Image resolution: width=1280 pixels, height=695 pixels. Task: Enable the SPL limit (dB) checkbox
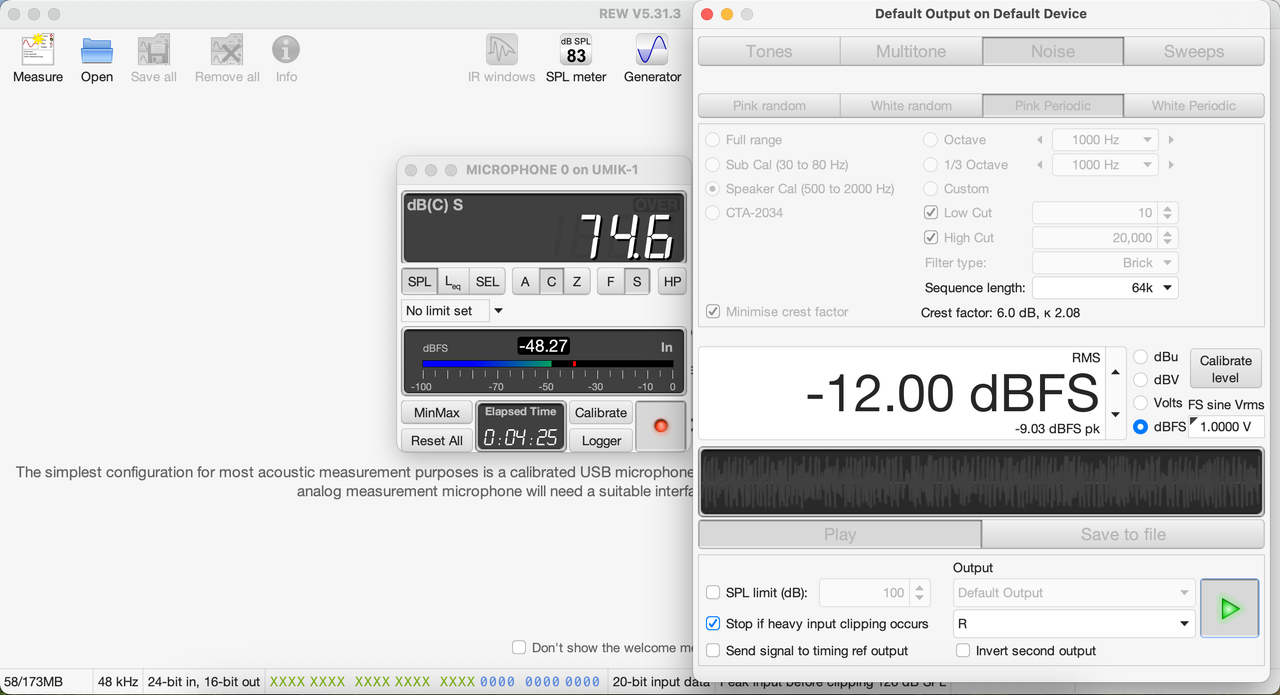[713, 593]
